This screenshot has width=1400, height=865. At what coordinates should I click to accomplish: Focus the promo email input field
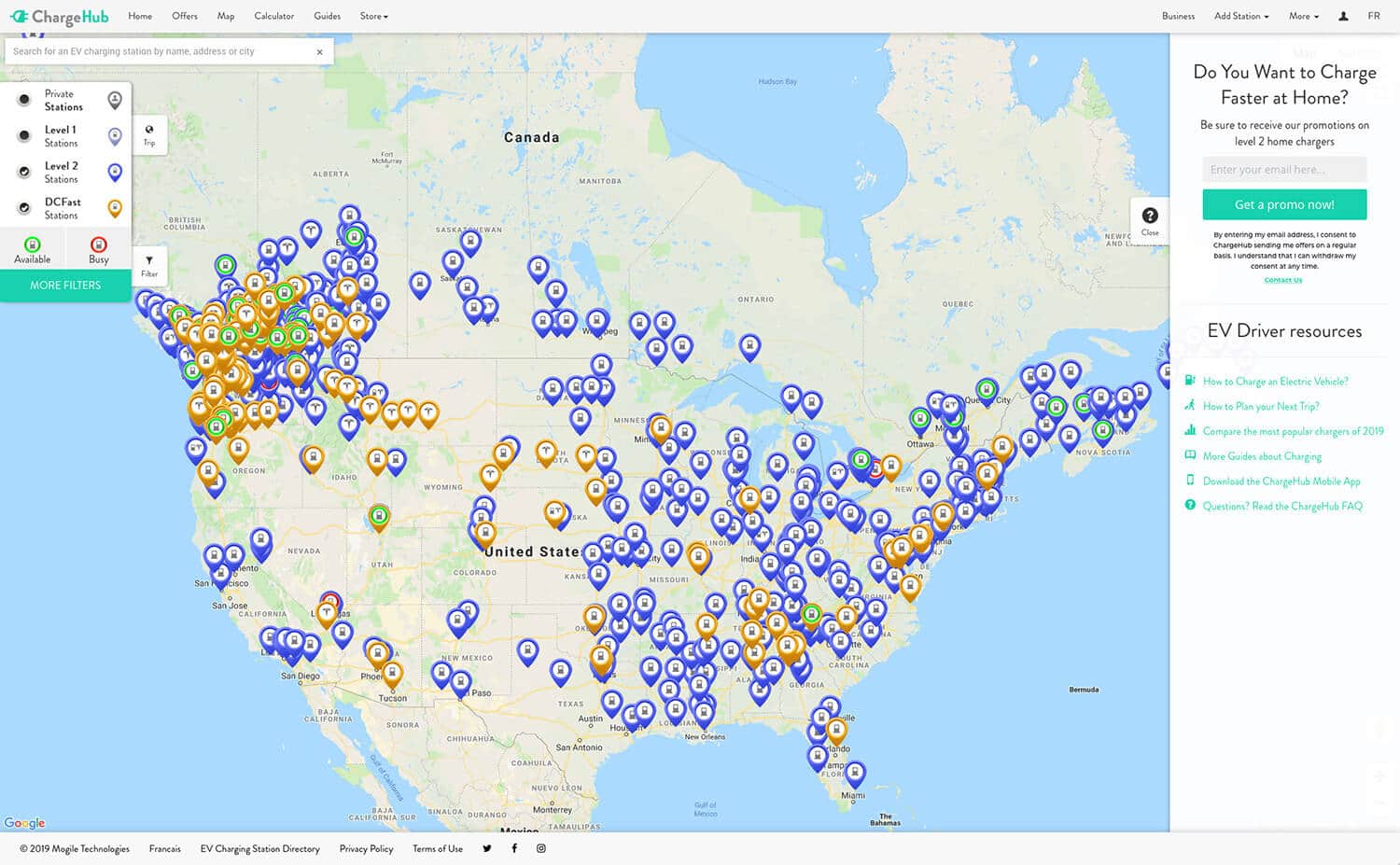(1284, 170)
